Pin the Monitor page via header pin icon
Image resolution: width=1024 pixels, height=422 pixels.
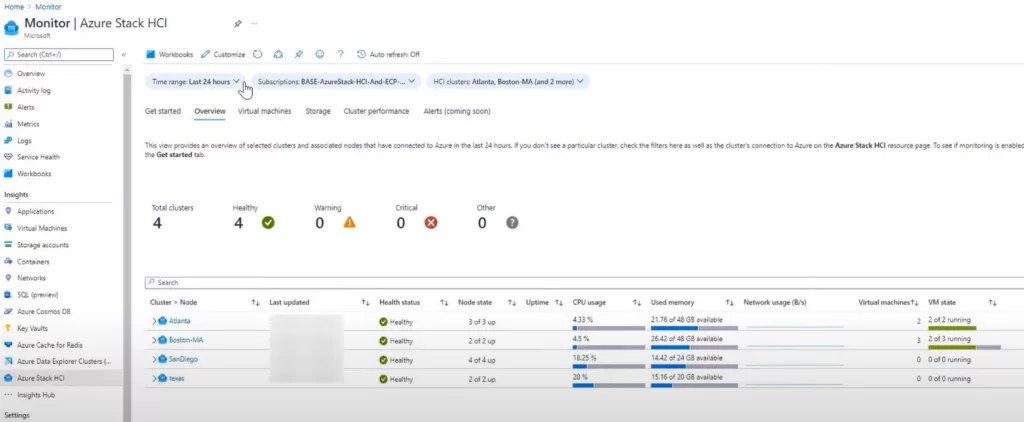pos(237,24)
